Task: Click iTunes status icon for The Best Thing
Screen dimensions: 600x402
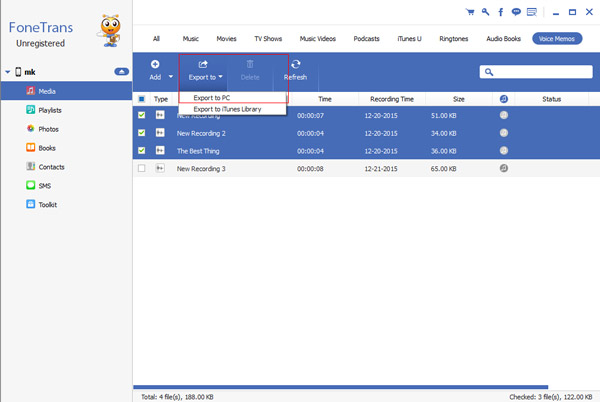Action: point(504,150)
